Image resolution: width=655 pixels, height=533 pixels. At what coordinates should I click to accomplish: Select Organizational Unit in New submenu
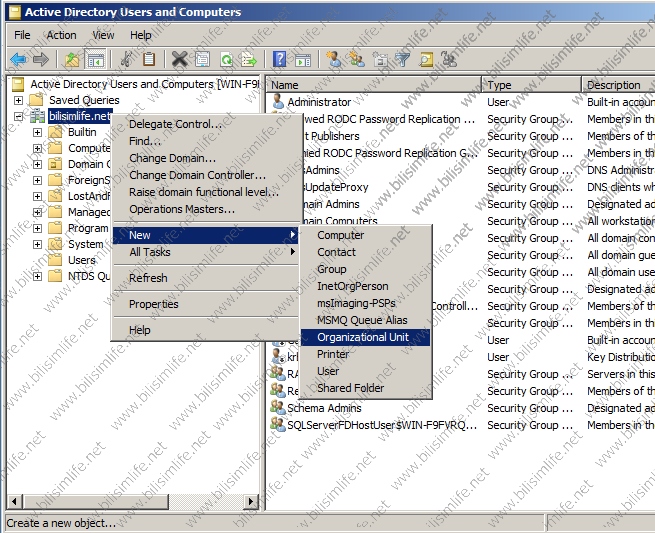(365, 337)
